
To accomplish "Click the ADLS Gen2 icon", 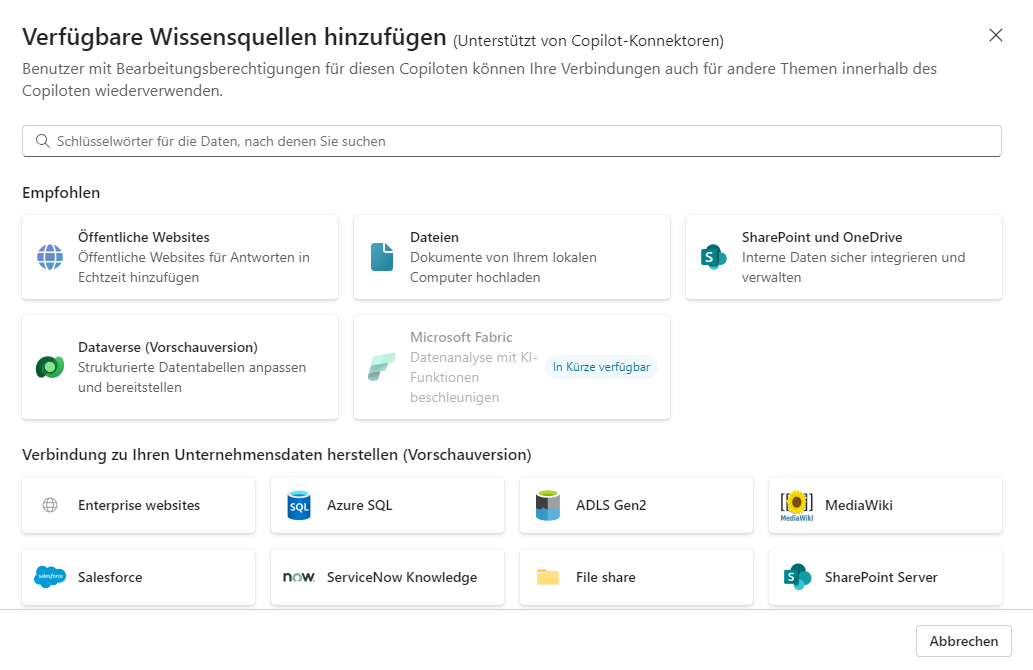I will pyautogui.click(x=547, y=506).
